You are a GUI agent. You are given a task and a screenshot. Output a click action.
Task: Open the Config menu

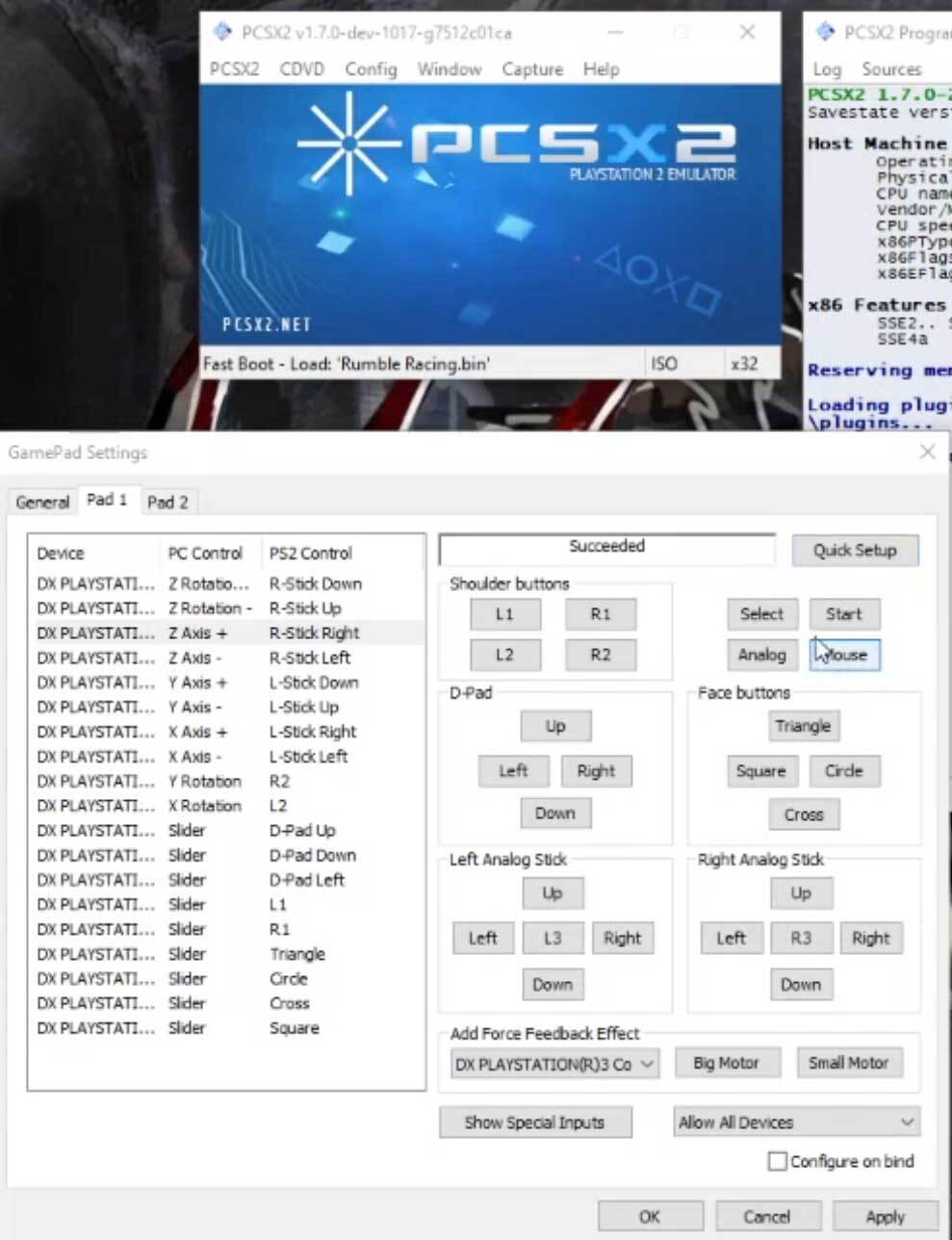pos(371,69)
